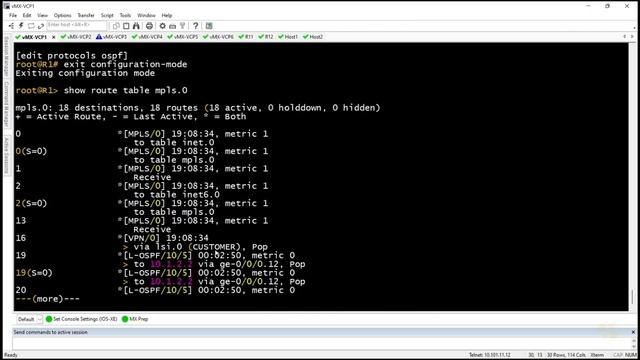
Task: Open the Session Manager connect icon
Action: (x=11, y=26)
